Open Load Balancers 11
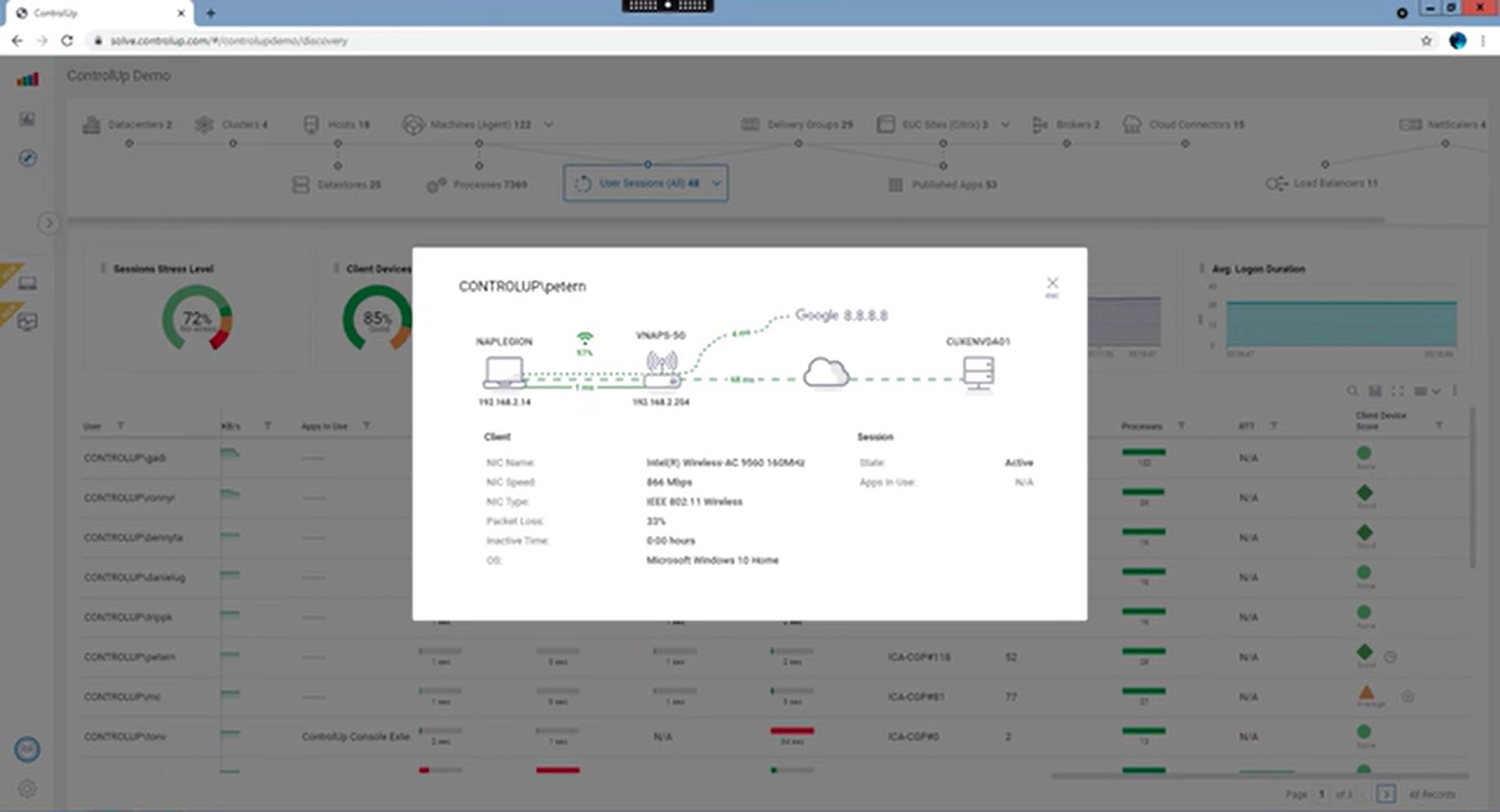1500x812 pixels. (x=1322, y=183)
